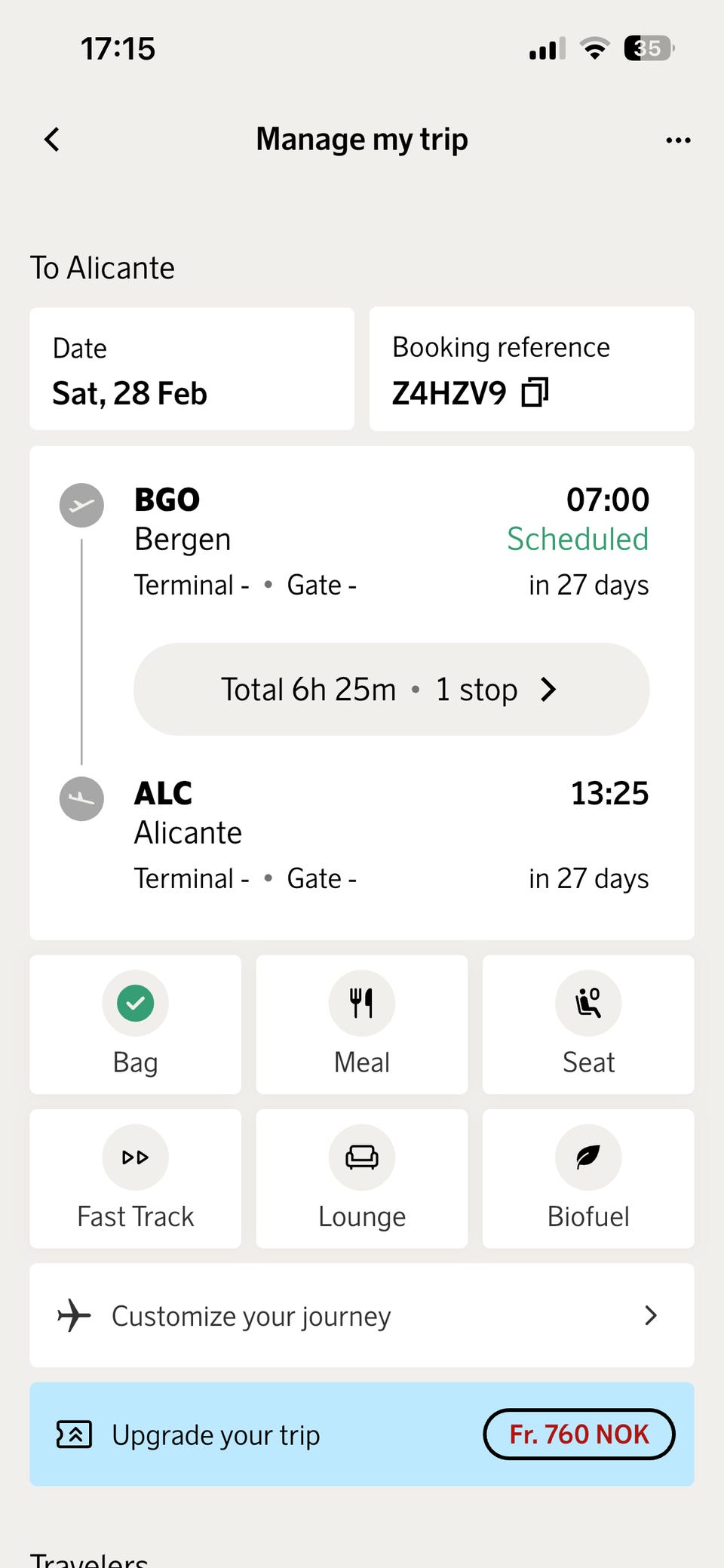Viewport: 724px width, 1568px height.
Task: Open the three-dot more options menu
Action: pos(678,140)
